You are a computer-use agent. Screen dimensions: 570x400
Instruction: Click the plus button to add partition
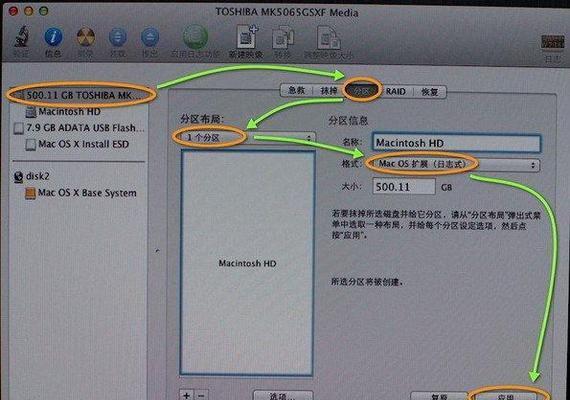(187, 395)
